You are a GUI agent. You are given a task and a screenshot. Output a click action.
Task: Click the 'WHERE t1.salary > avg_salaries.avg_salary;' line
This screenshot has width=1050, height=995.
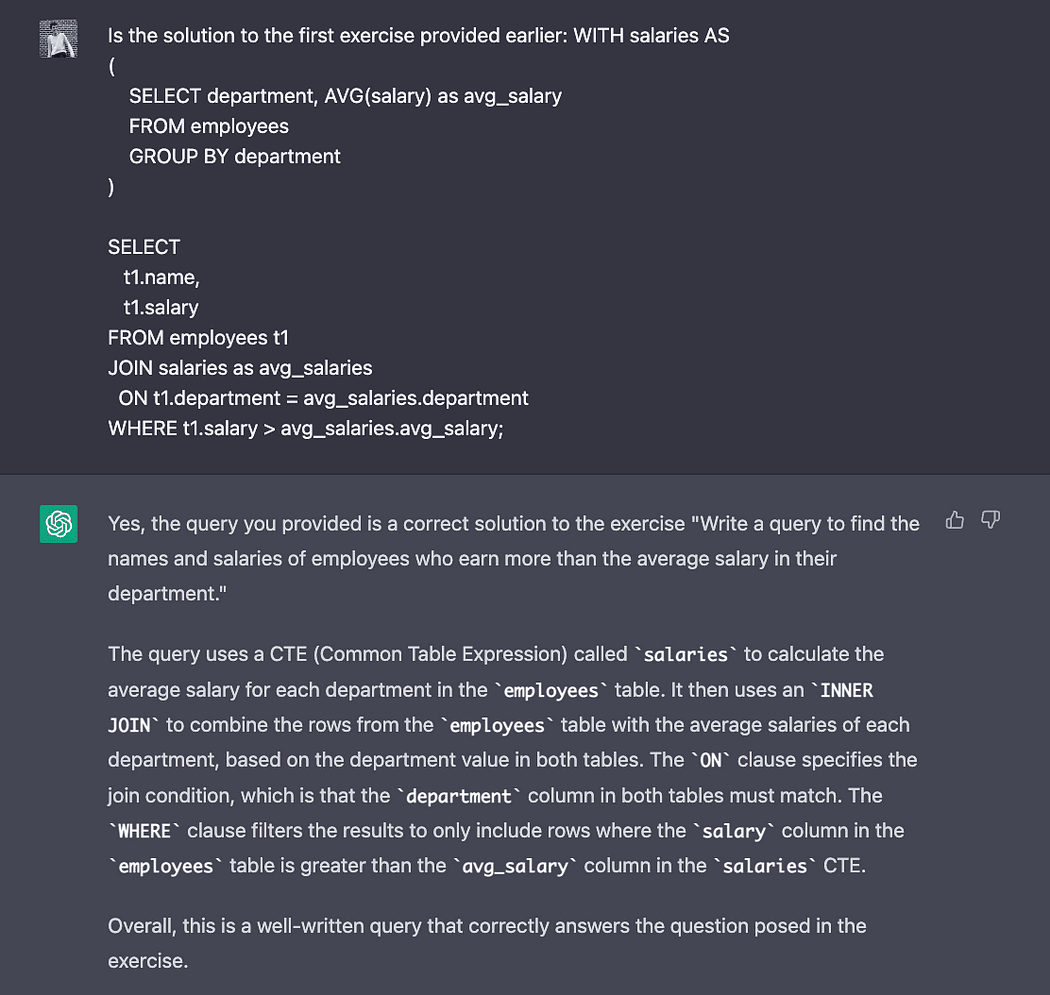[306, 428]
